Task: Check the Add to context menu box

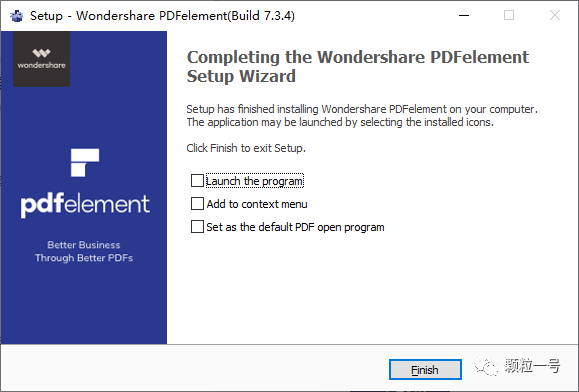Action: pyautogui.click(x=197, y=204)
